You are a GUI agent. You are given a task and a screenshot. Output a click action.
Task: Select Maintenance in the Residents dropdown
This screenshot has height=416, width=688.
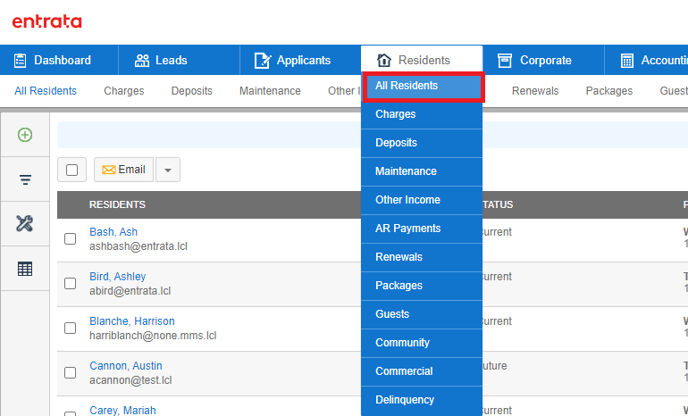click(x=422, y=171)
